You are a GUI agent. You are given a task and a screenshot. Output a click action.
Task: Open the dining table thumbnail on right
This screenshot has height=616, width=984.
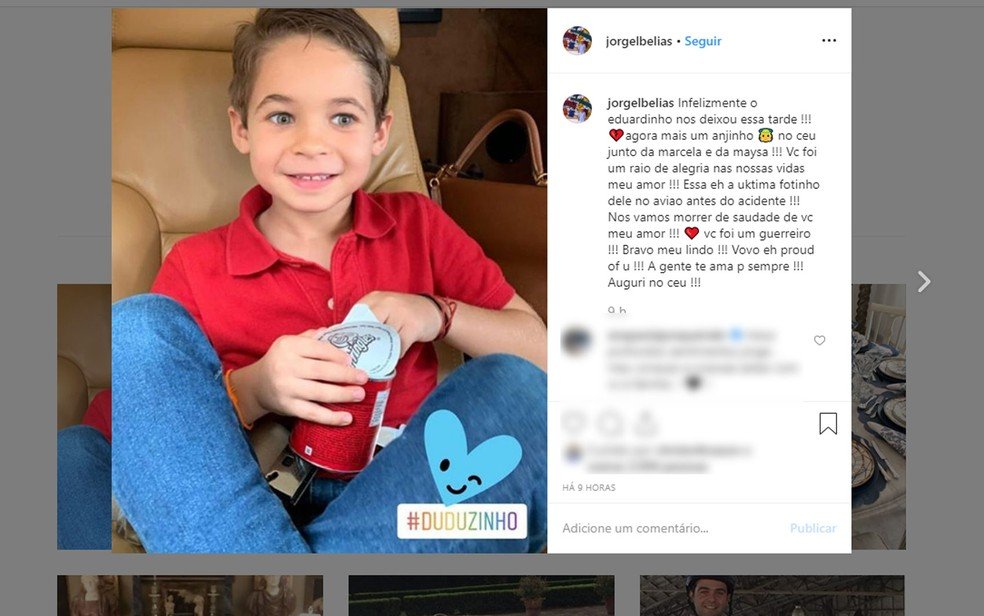click(x=879, y=417)
